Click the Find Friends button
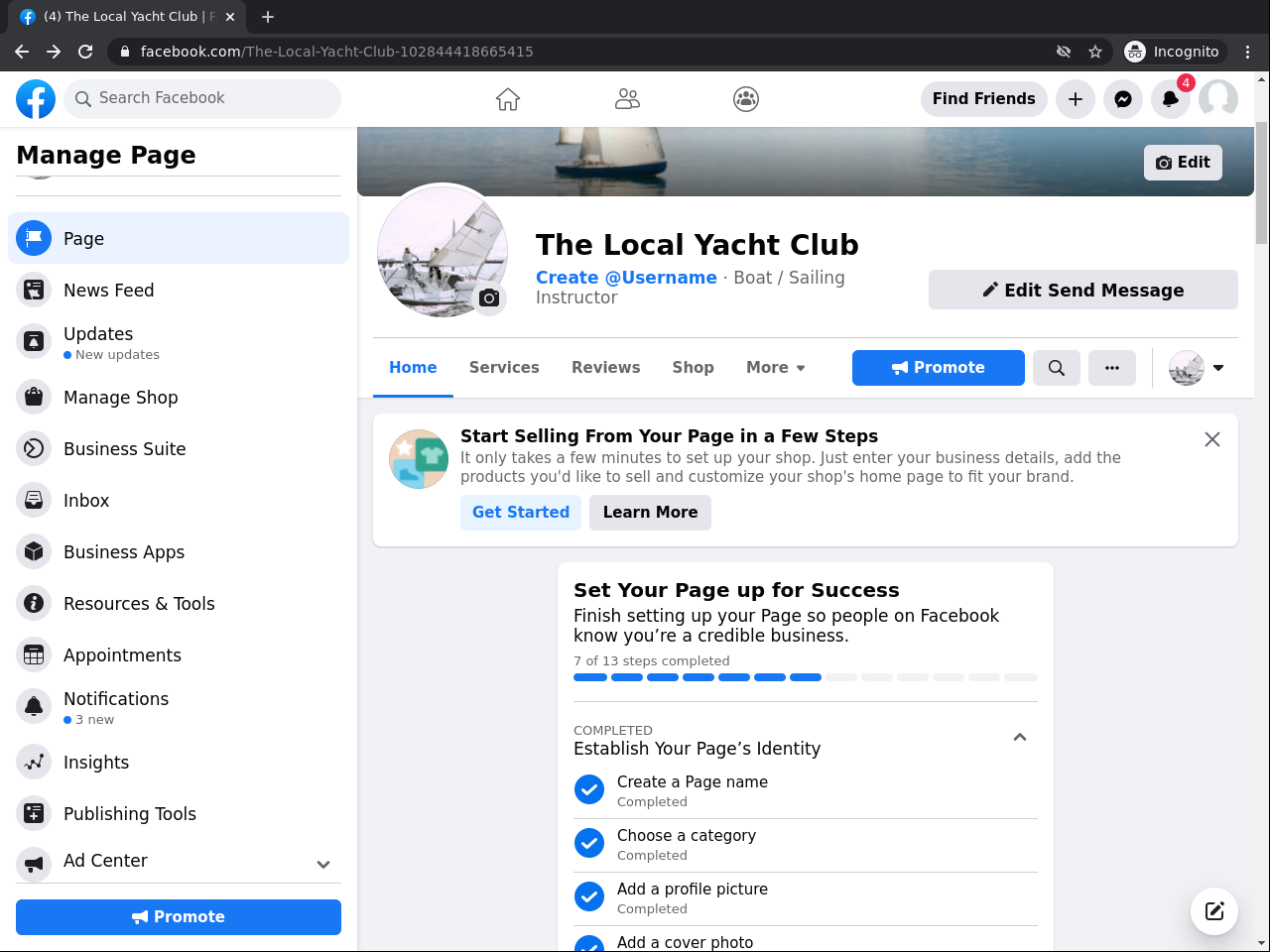 [x=984, y=99]
